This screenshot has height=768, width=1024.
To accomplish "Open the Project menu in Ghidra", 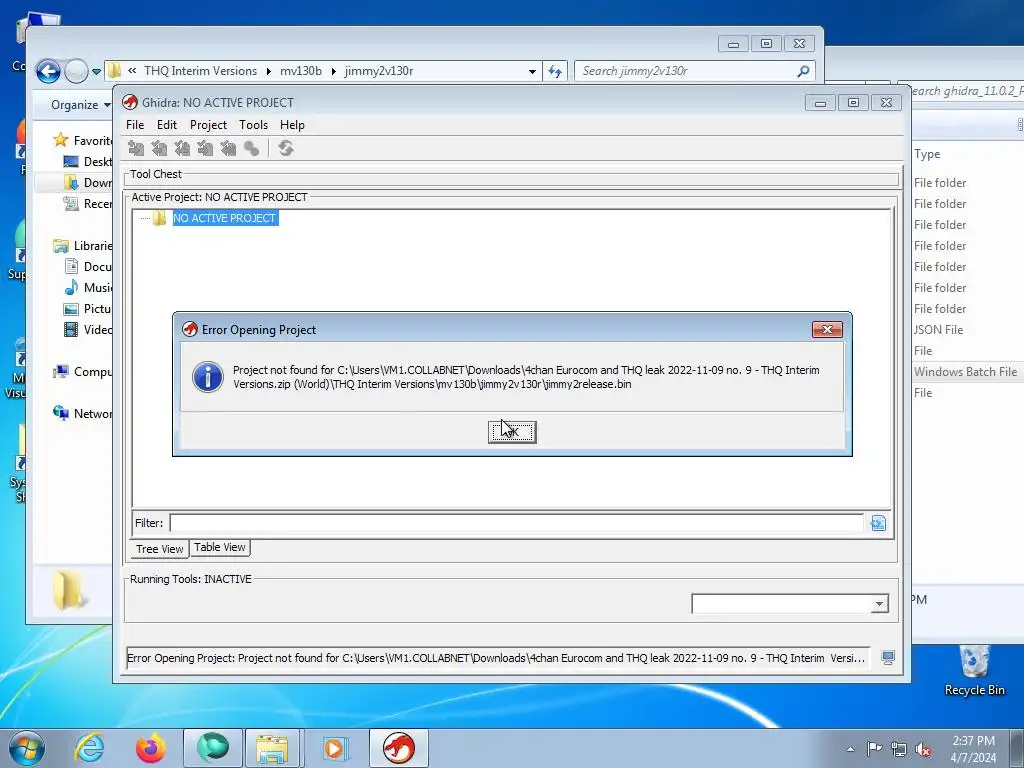I will pyautogui.click(x=208, y=125).
